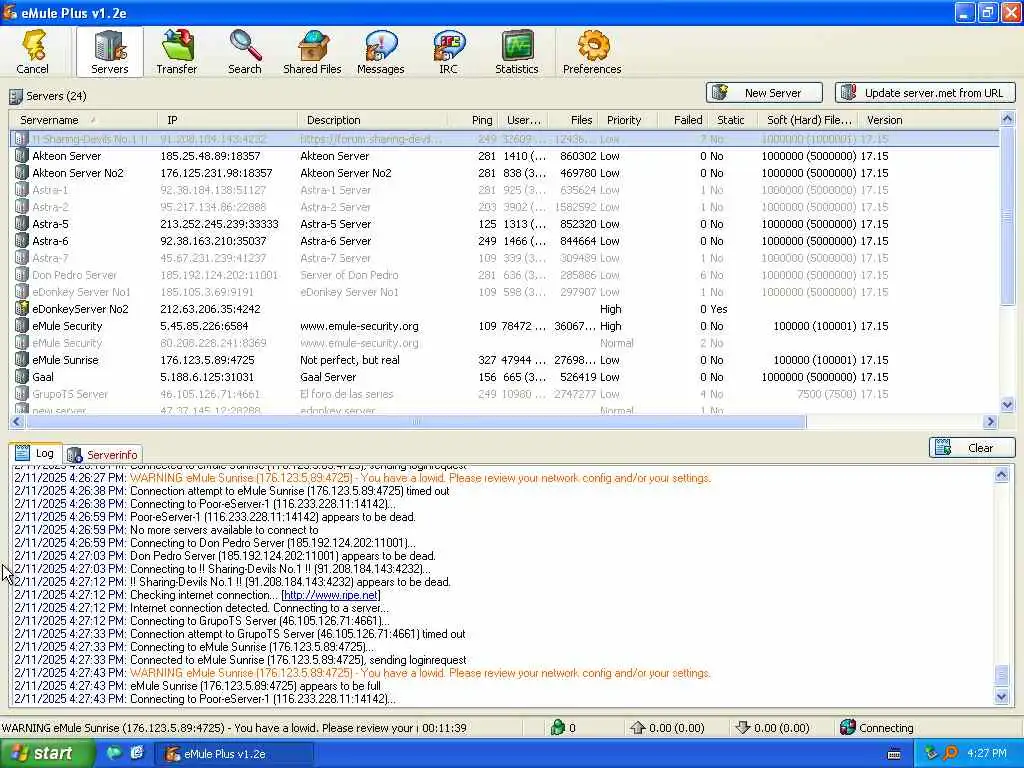Click the upload speed arrow in status bar

pyautogui.click(x=637, y=728)
